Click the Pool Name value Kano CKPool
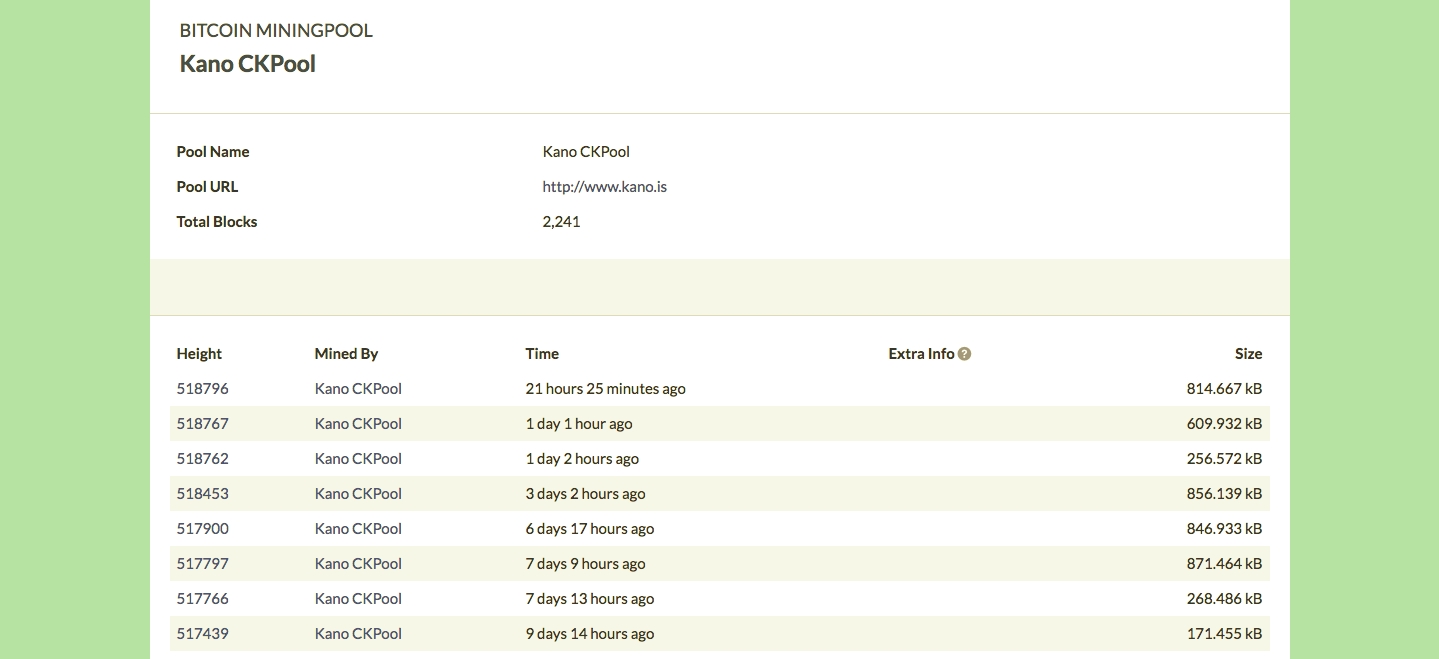The height and width of the screenshot is (659, 1439). [x=586, y=152]
